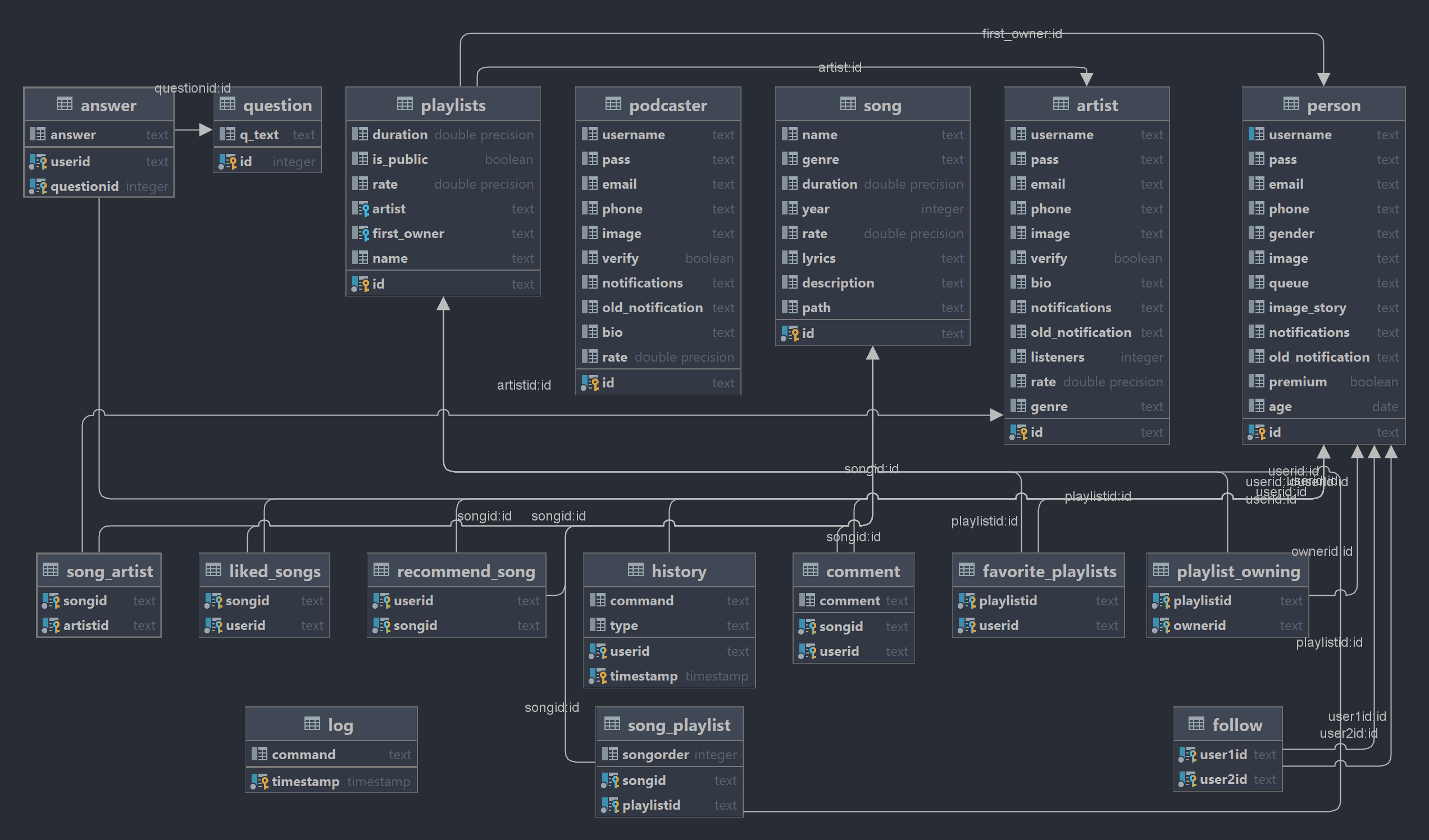Click the artistid:id relationship label
This screenshot has width=1429, height=840.
click(x=524, y=385)
